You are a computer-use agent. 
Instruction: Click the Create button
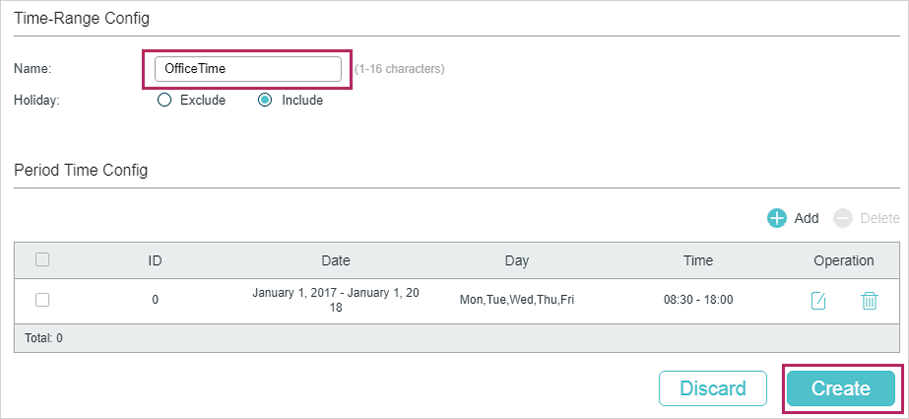coord(841,388)
